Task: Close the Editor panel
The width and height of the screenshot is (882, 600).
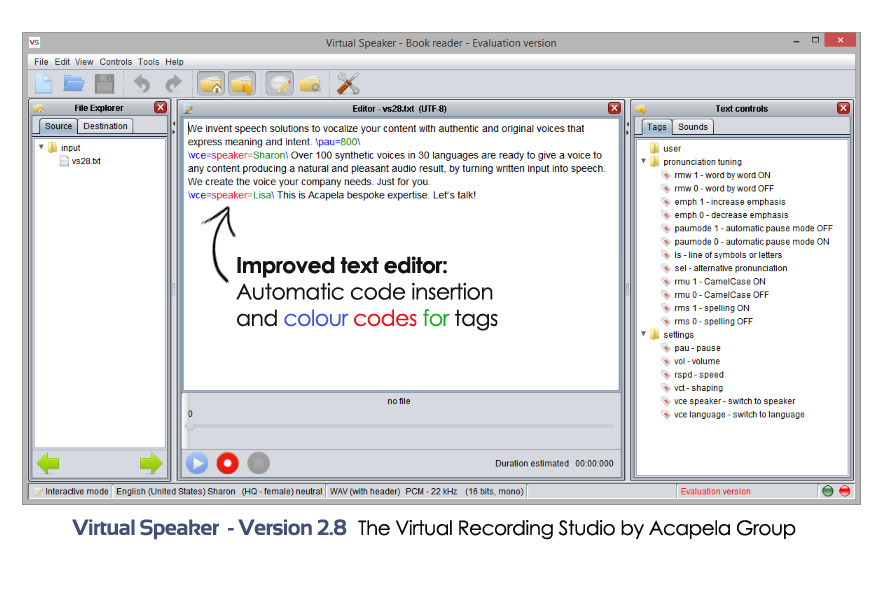Action: coord(614,108)
